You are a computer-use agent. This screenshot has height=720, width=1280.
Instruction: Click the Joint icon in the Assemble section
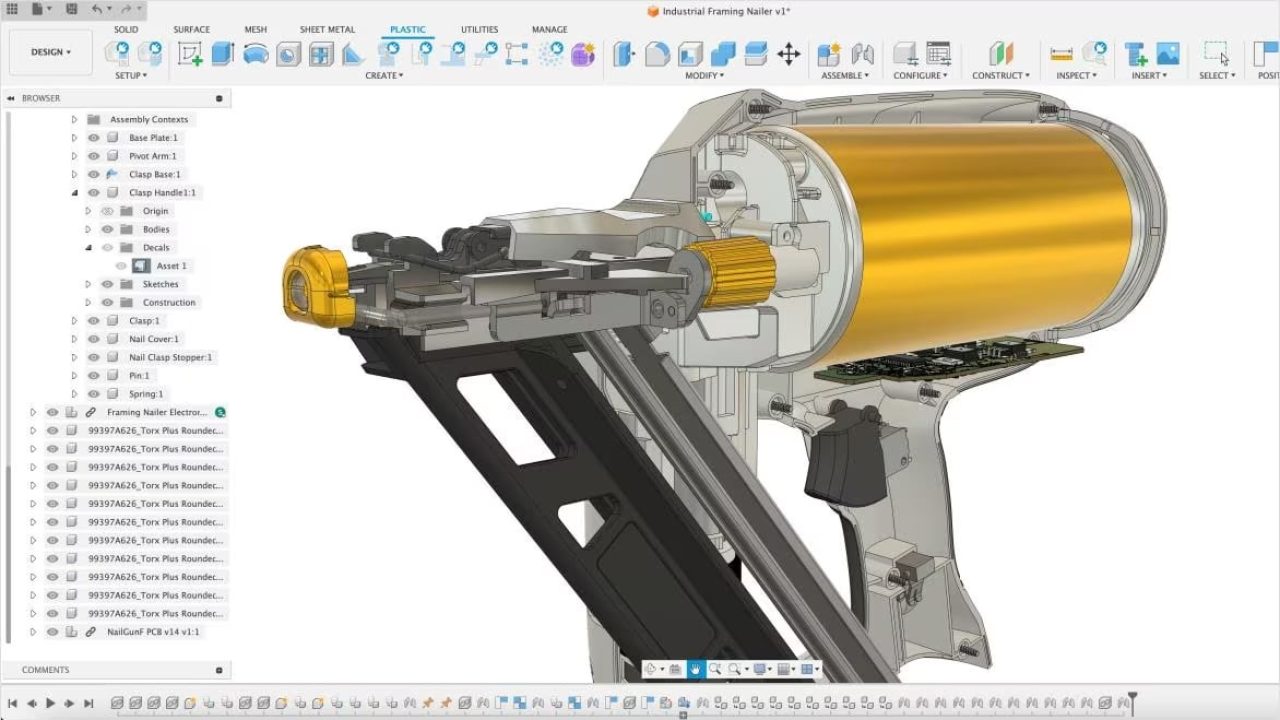[861, 53]
